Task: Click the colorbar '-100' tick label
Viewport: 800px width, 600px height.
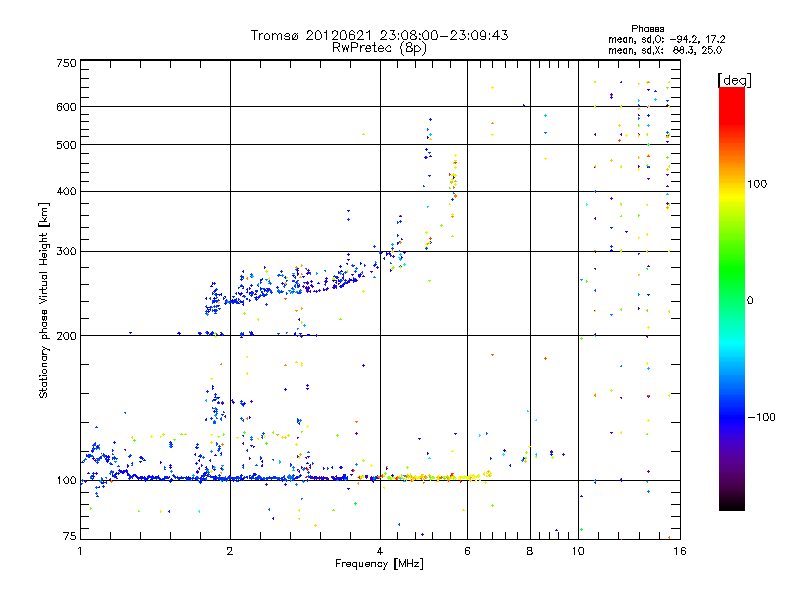Action: pos(761,417)
